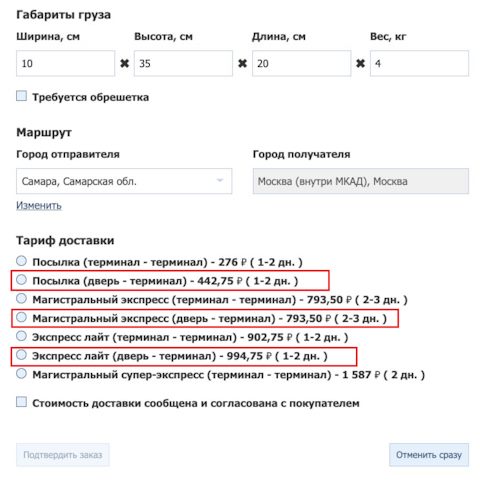Click the Город получателя Москва field
480x482 pixels.
point(361,181)
